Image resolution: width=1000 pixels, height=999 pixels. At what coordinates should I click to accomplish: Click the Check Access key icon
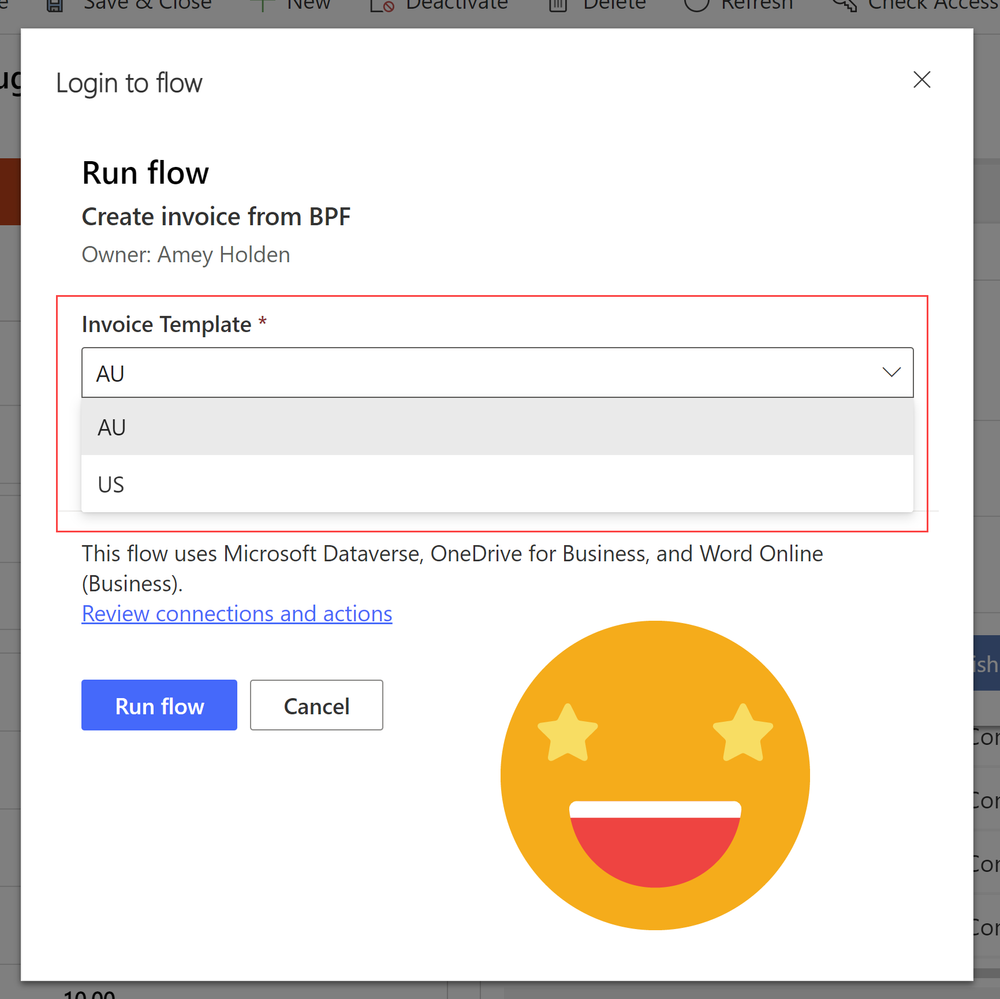point(845,6)
